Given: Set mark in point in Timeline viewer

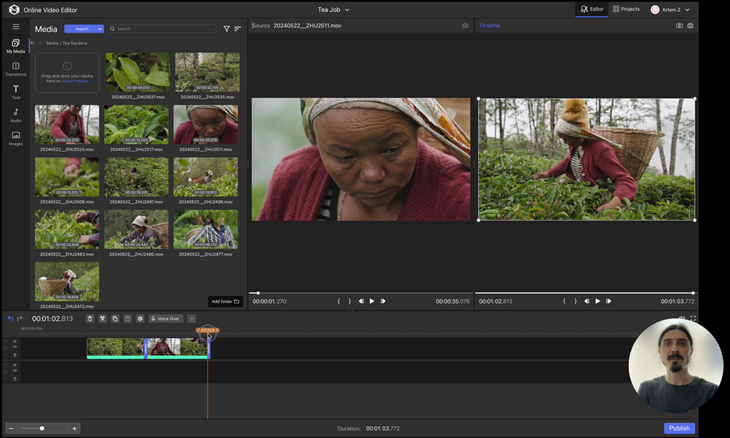Looking at the screenshot, I should pos(564,301).
